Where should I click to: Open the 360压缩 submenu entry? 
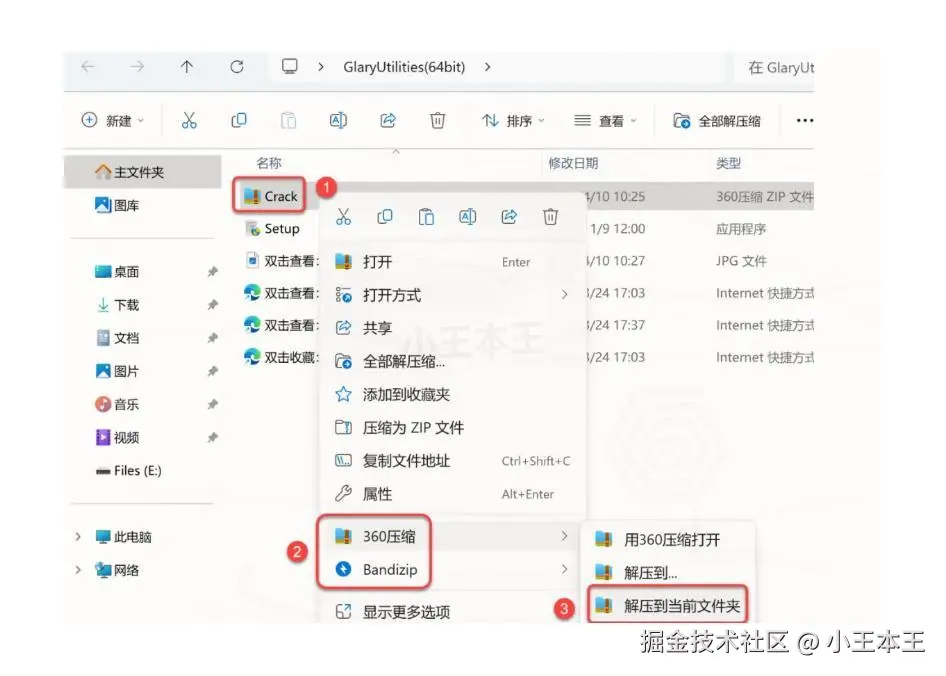[x=452, y=536]
